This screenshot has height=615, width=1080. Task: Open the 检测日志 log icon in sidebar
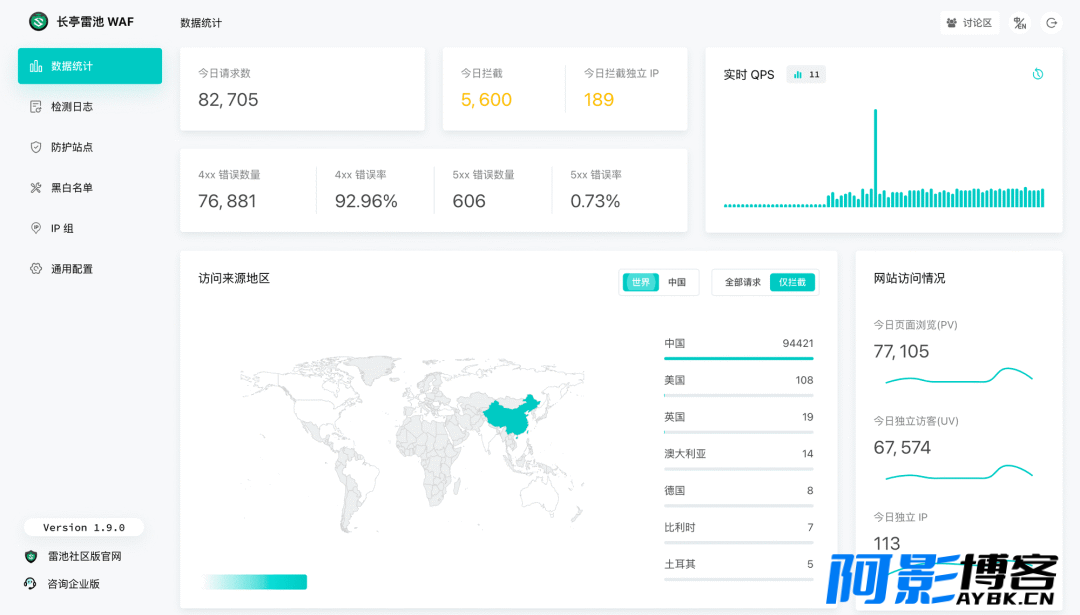[x=36, y=106]
